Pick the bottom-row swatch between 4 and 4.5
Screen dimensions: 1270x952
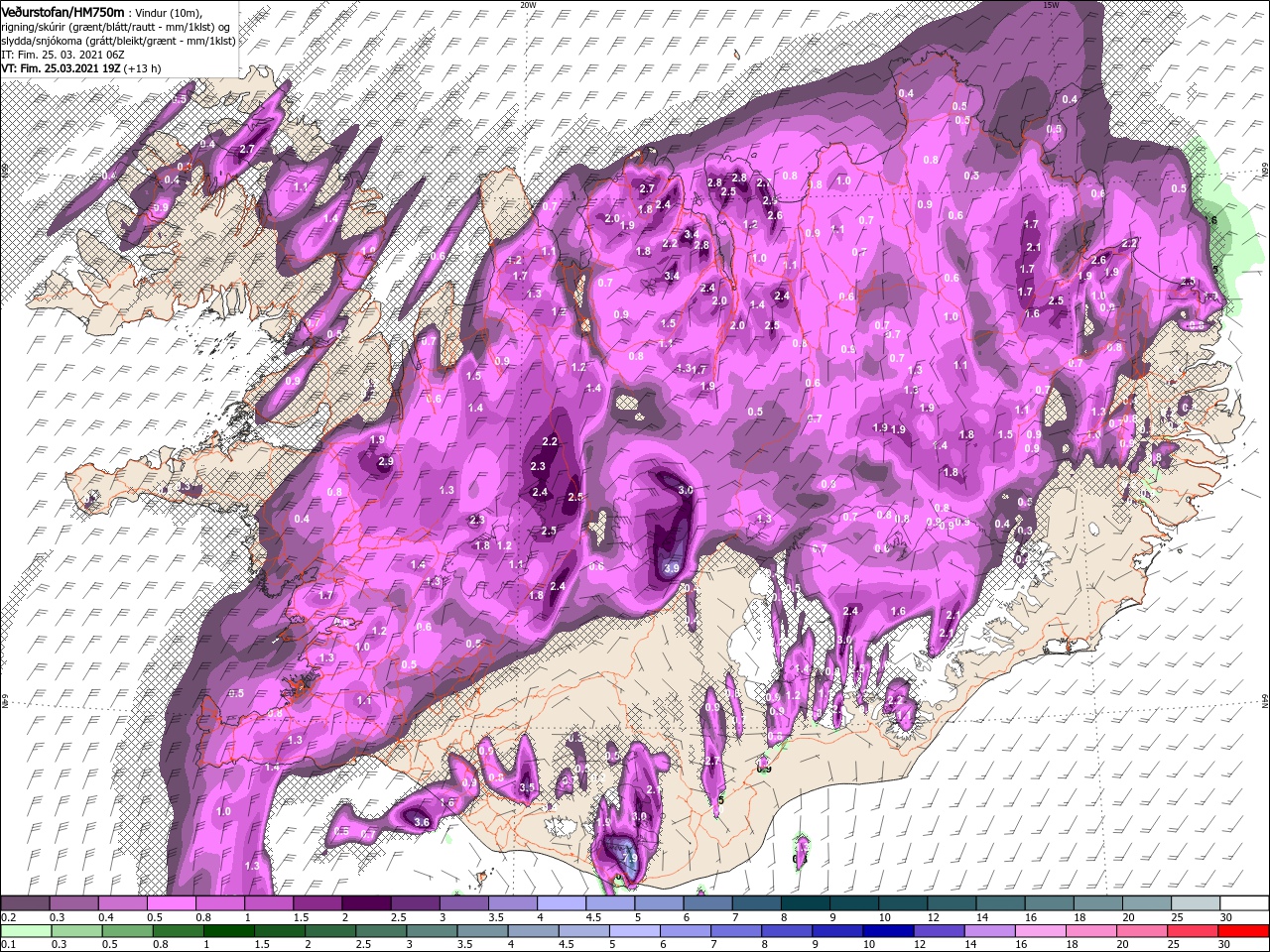click(x=533, y=930)
